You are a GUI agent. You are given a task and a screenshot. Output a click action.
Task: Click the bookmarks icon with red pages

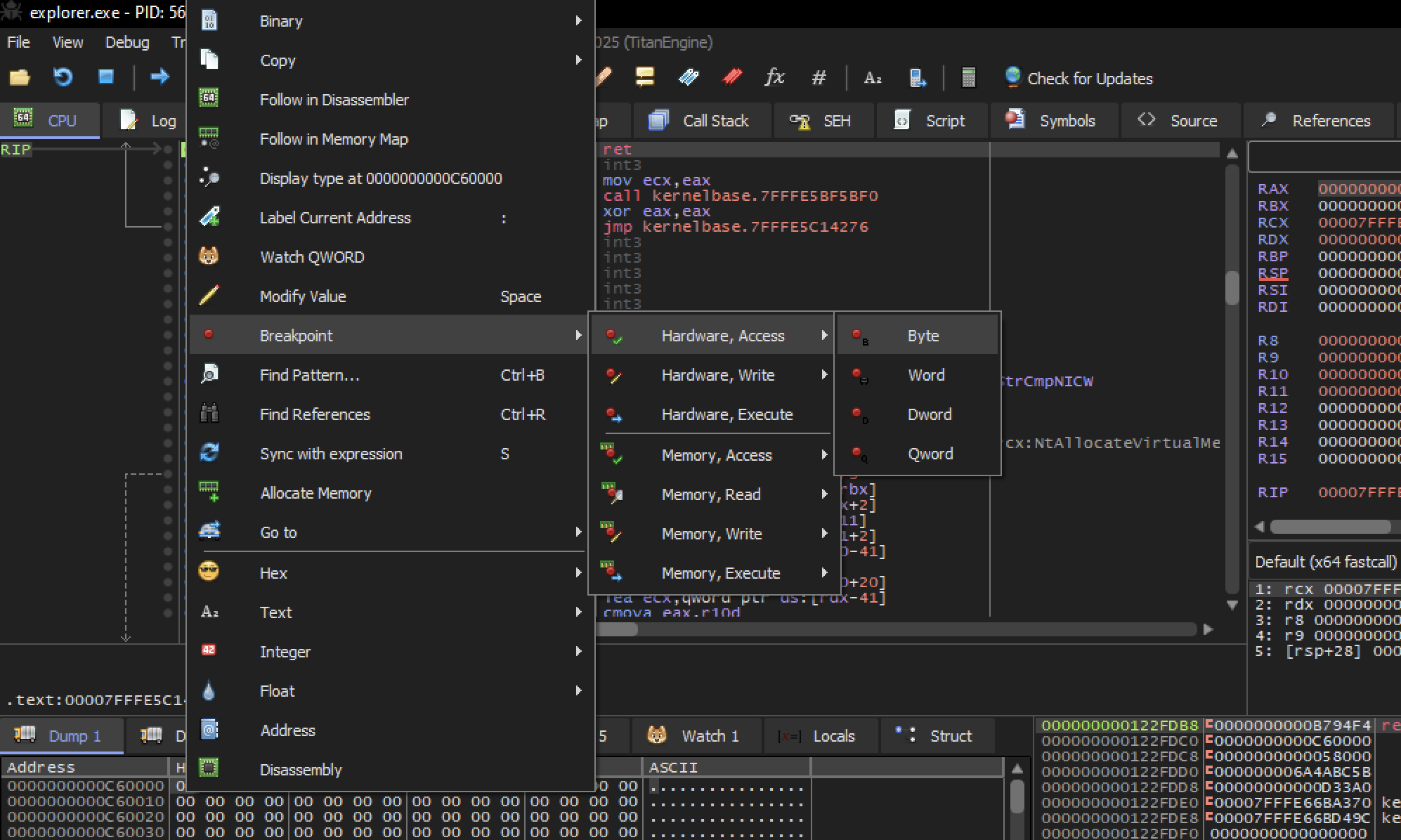tap(731, 77)
